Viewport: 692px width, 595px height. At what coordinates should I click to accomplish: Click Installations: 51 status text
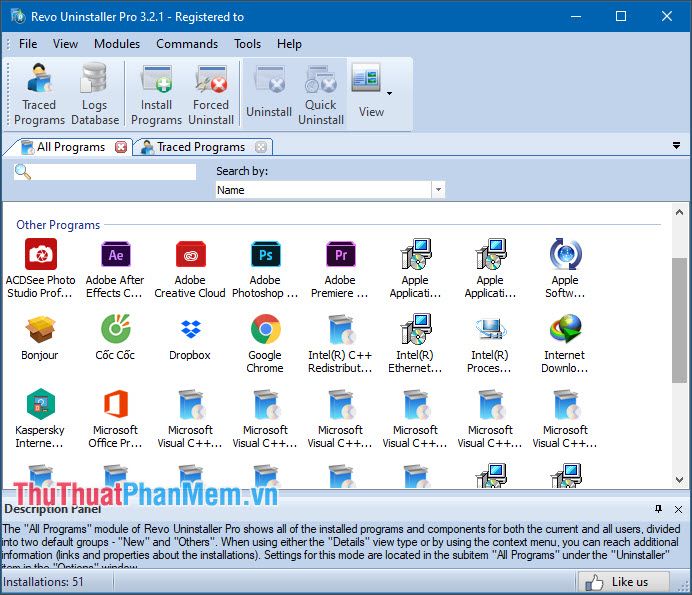tap(43, 582)
